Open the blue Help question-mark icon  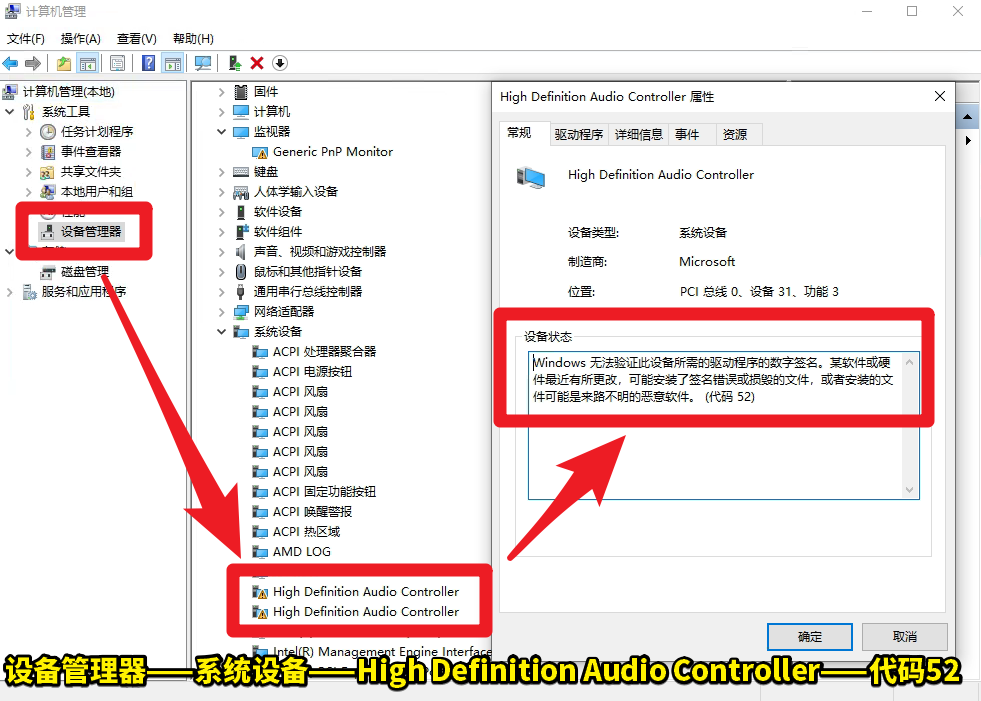pyautogui.click(x=148, y=63)
